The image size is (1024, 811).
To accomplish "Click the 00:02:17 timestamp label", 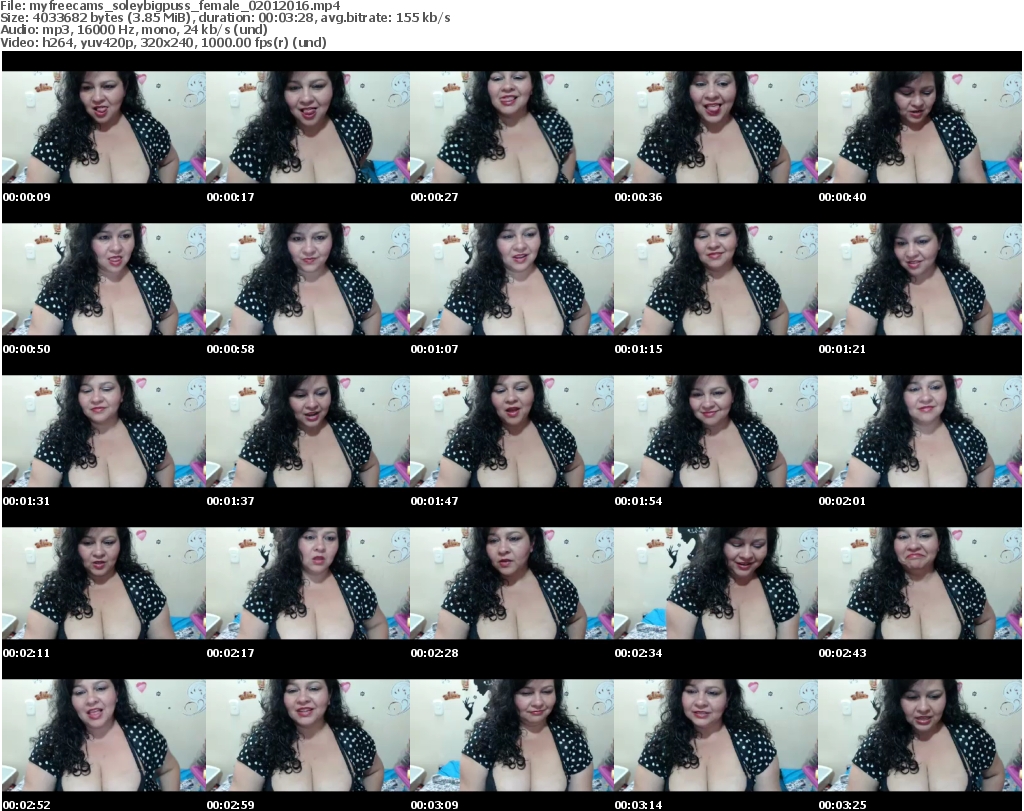I will pos(231,653).
